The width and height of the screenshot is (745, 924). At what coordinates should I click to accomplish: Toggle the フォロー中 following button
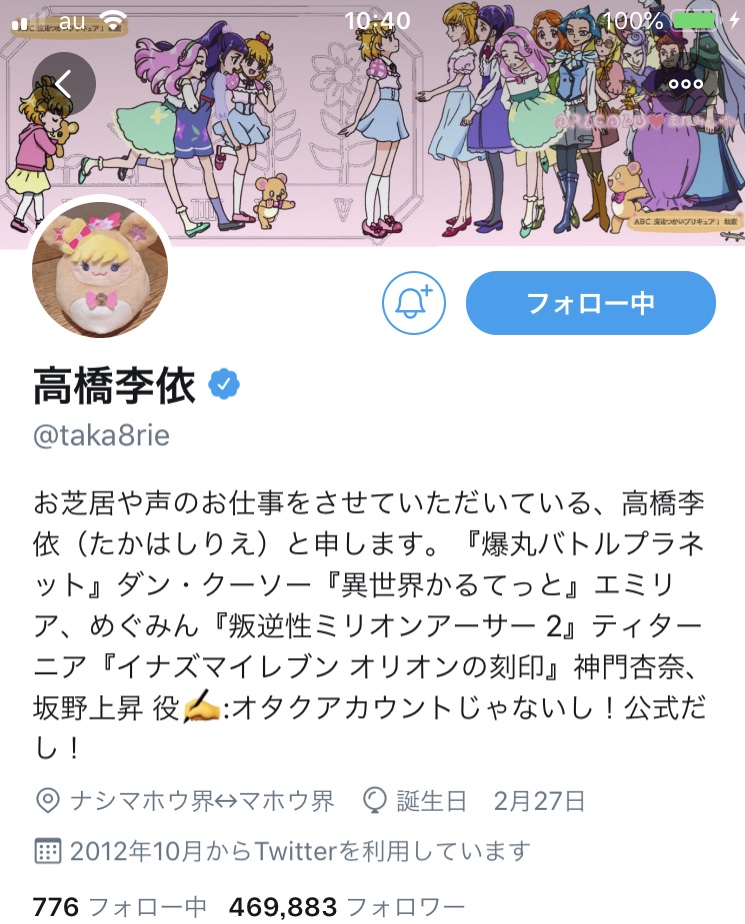(x=591, y=303)
